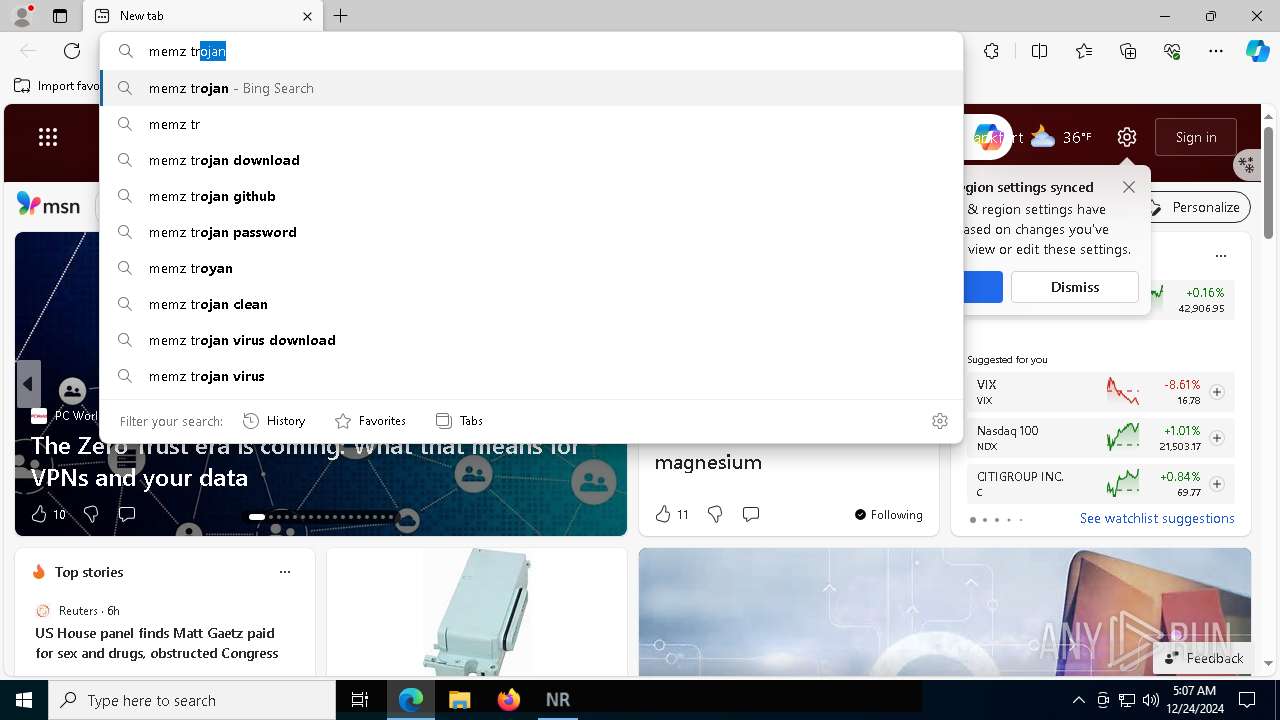The image size is (1280, 720).
Task: Choose the 'memz trojan virus' suggestion
Action: [531, 376]
